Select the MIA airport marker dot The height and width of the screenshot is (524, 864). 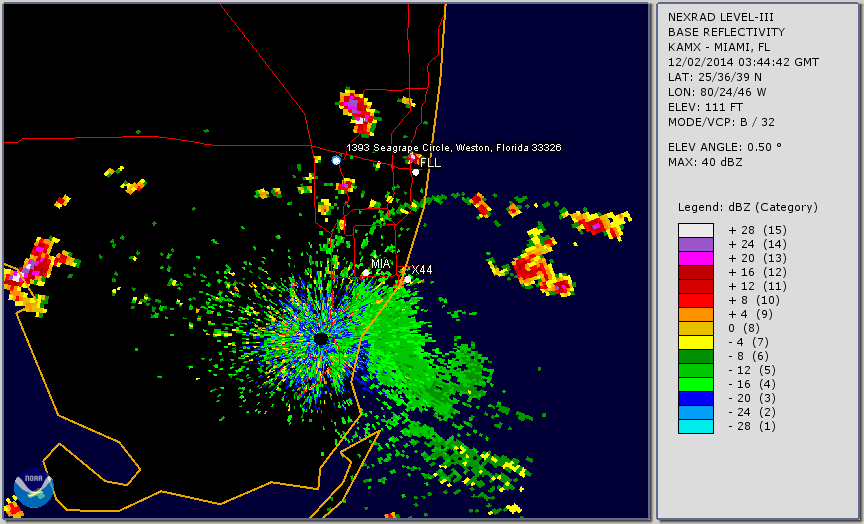pos(366,273)
